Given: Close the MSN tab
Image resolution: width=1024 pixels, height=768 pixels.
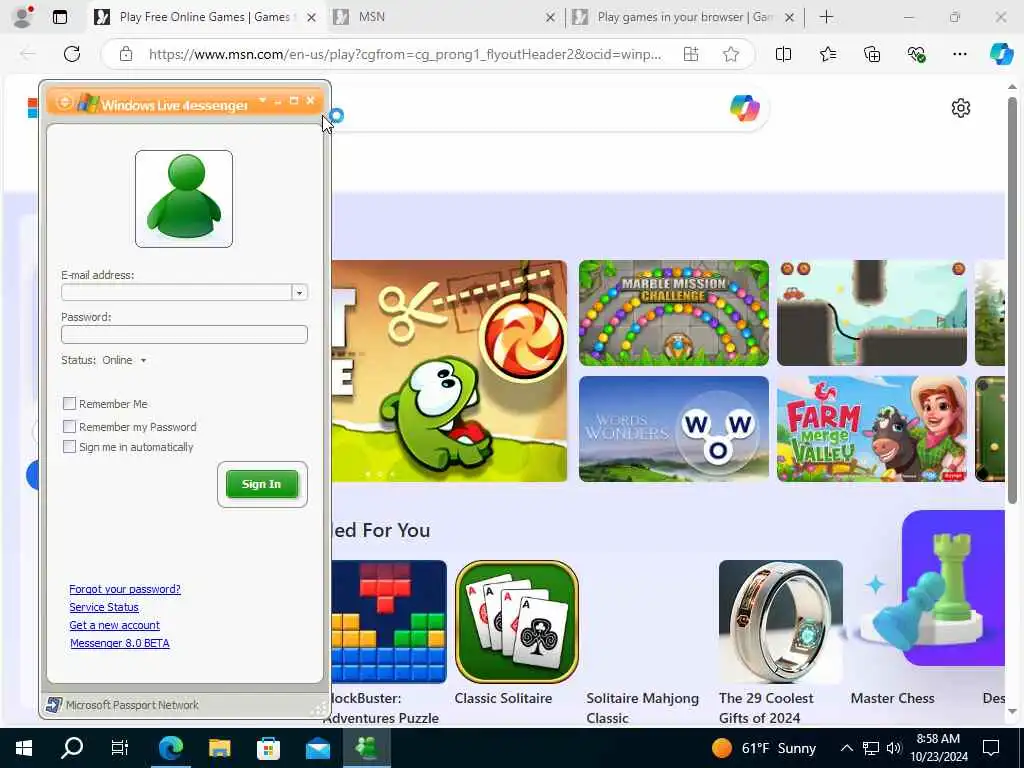Looking at the screenshot, I should pos(551,18).
